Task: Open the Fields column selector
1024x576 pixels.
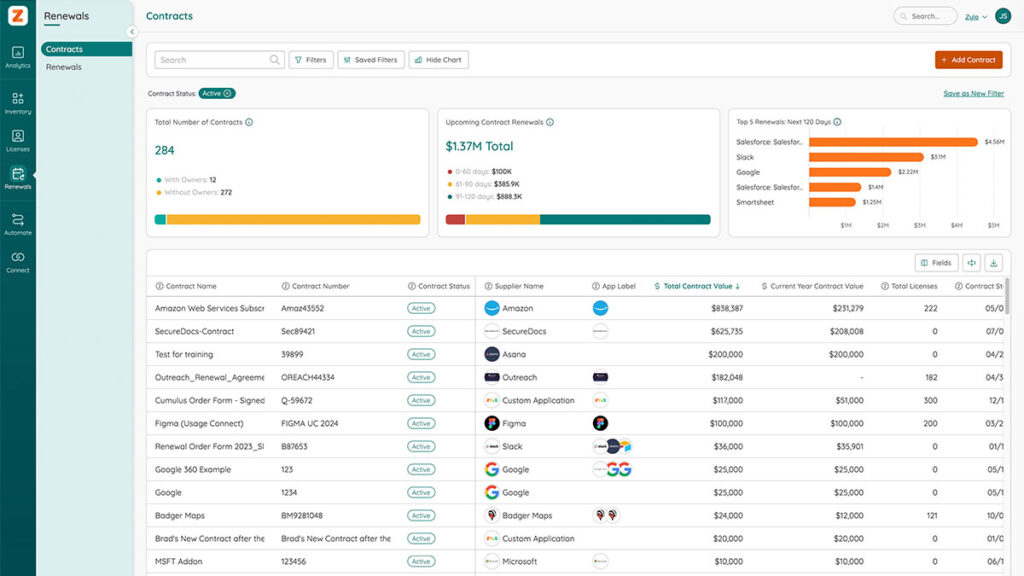Action: [936, 263]
